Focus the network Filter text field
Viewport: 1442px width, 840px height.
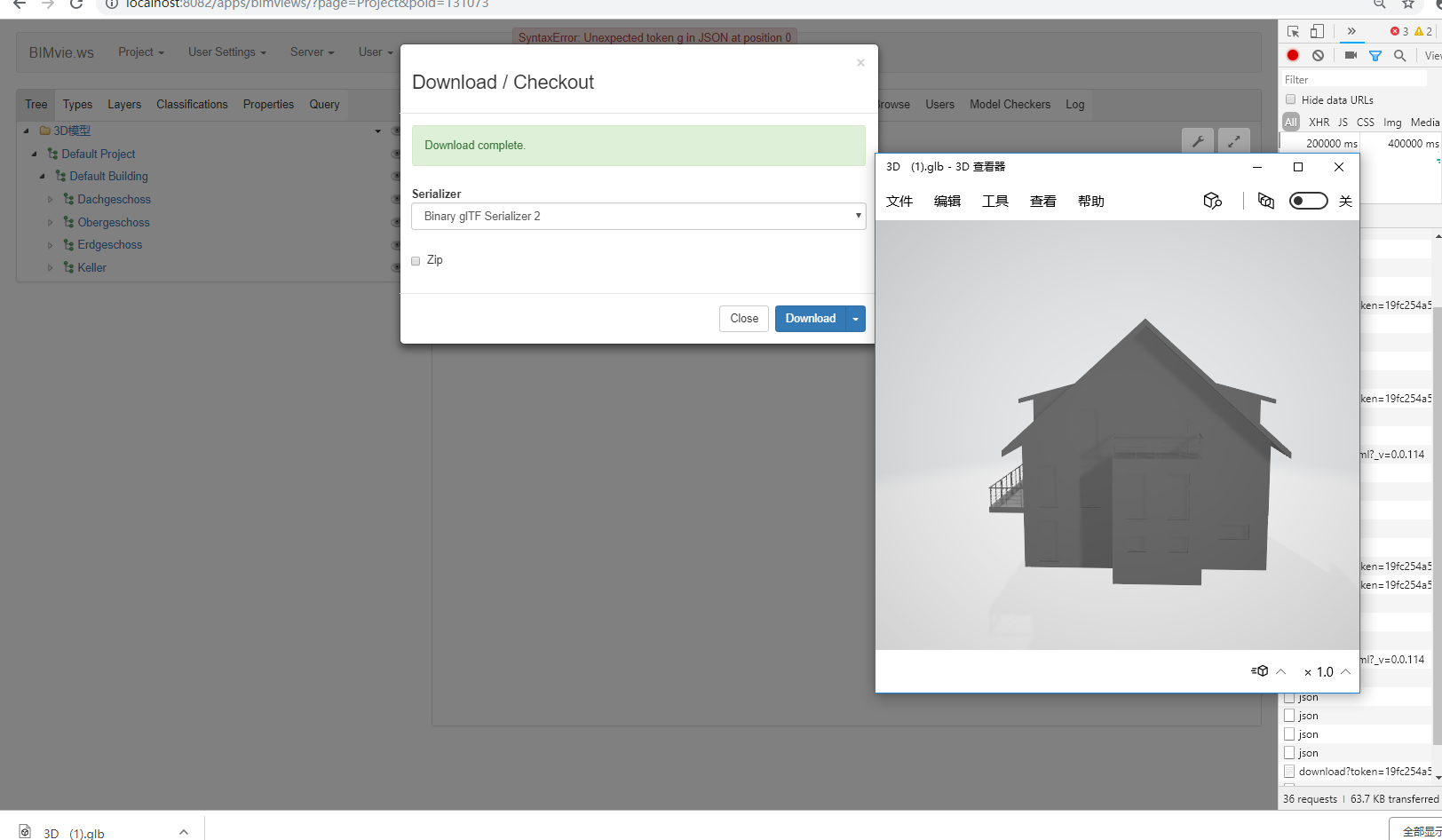(1354, 79)
